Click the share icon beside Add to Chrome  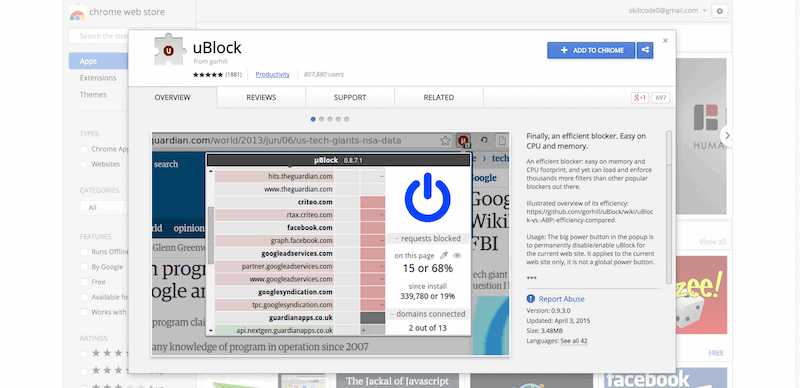[x=645, y=50]
